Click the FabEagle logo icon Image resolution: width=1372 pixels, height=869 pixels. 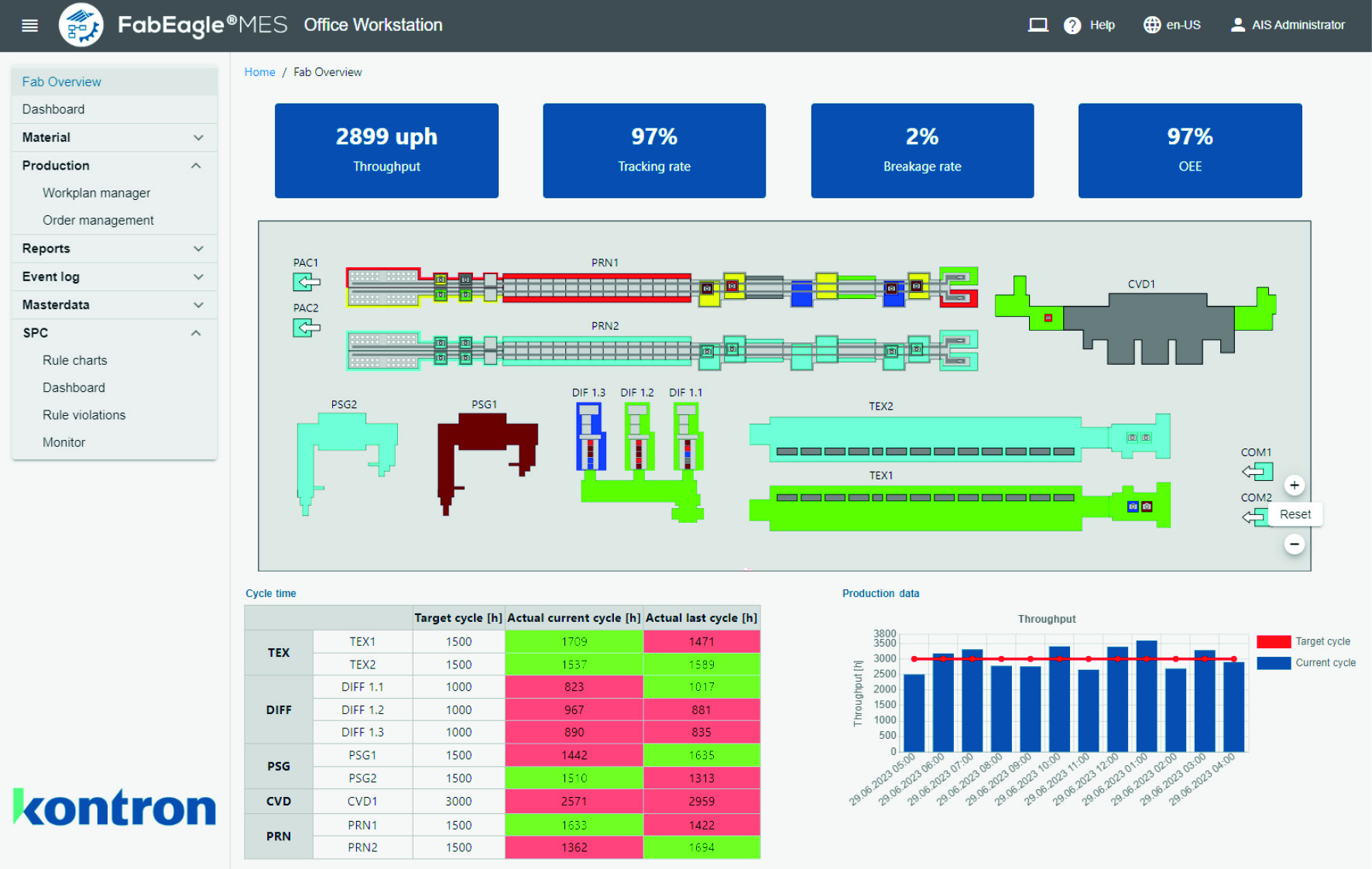(x=81, y=26)
